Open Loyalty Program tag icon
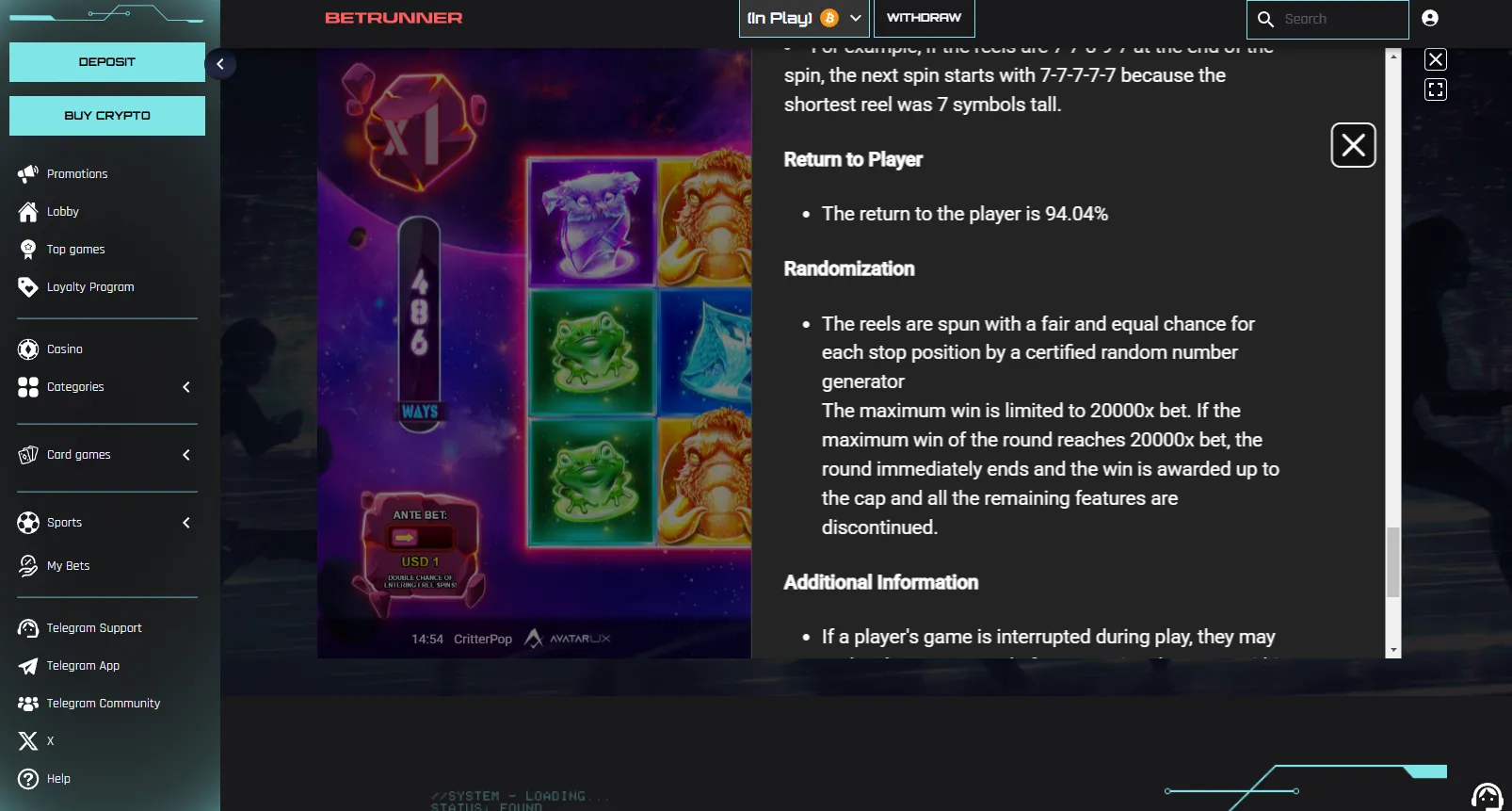Screen dimensions: 1512x811 pyautogui.click(x=28, y=287)
